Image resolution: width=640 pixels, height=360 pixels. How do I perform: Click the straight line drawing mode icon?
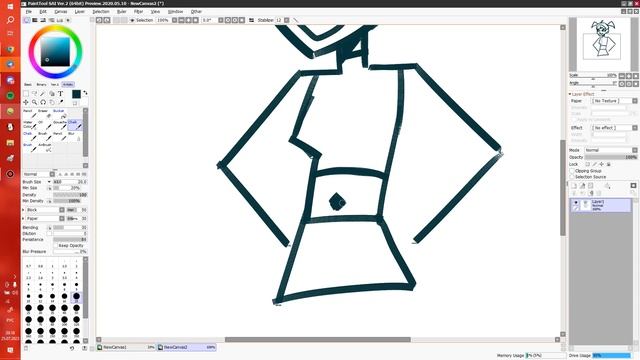[296, 20]
